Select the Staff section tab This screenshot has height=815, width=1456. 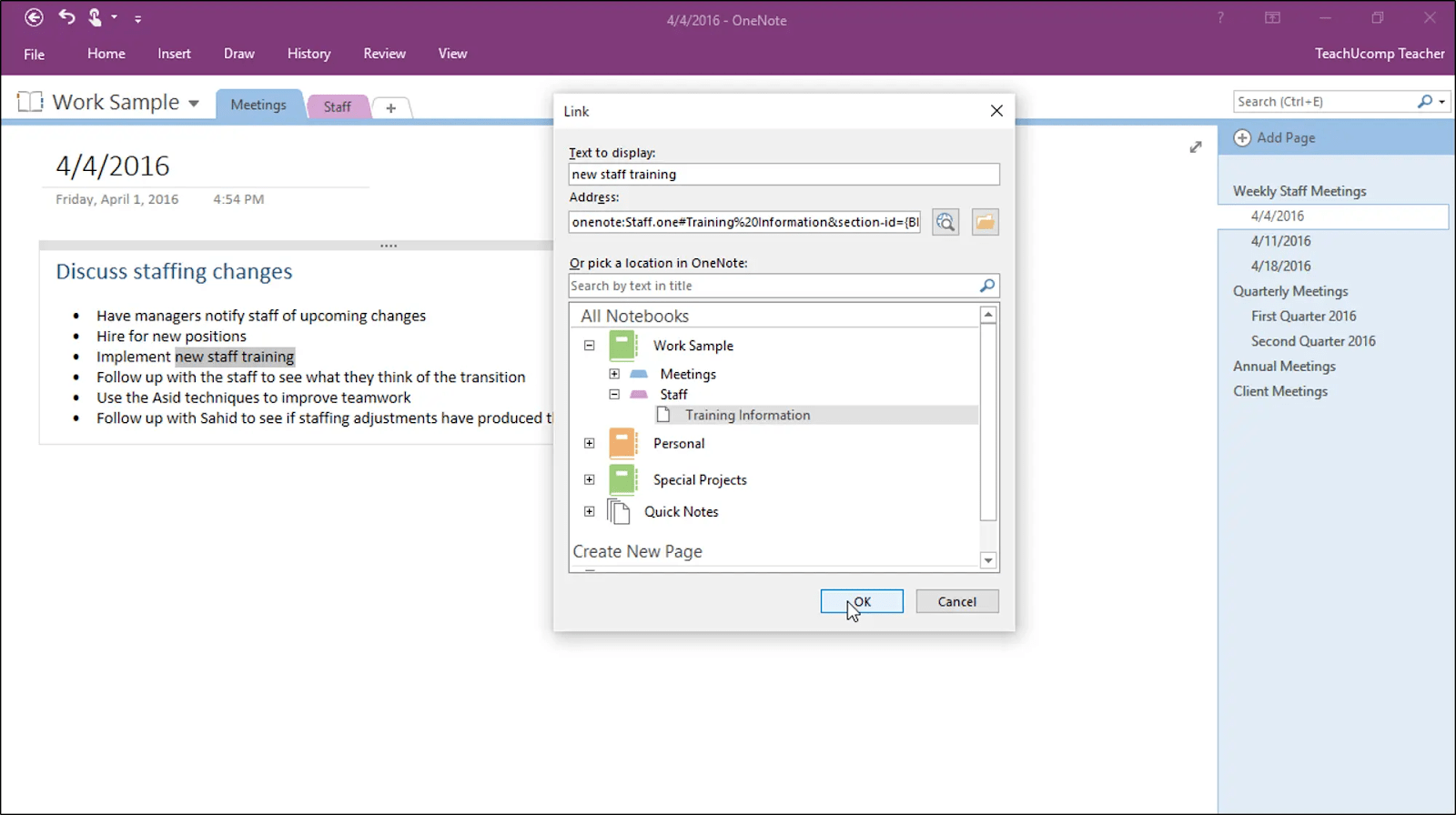[337, 106]
